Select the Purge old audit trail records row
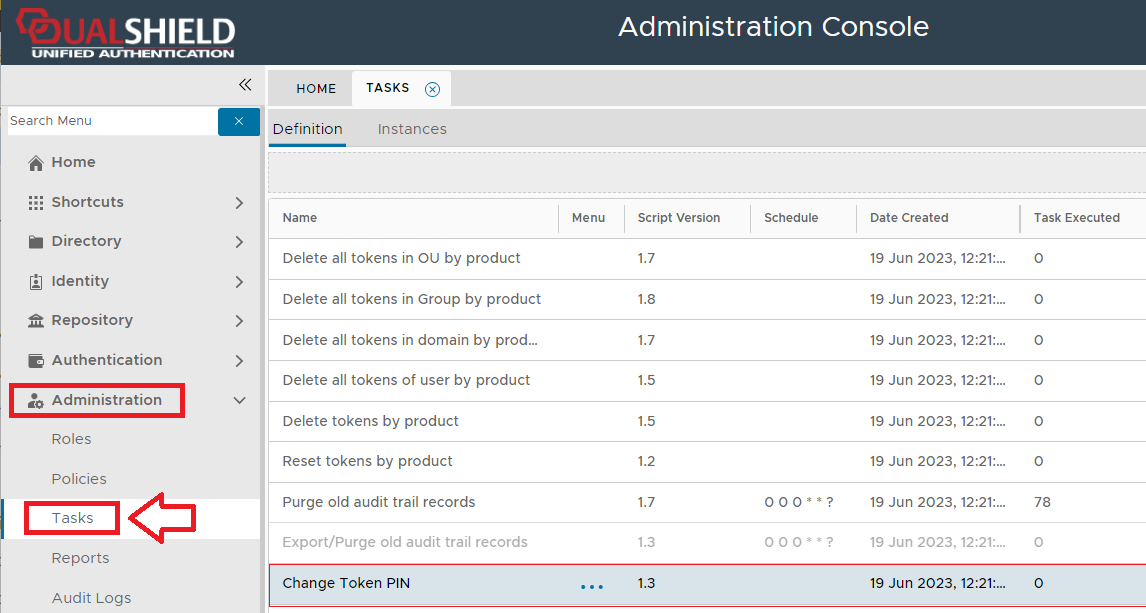1146x613 pixels. coord(379,502)
